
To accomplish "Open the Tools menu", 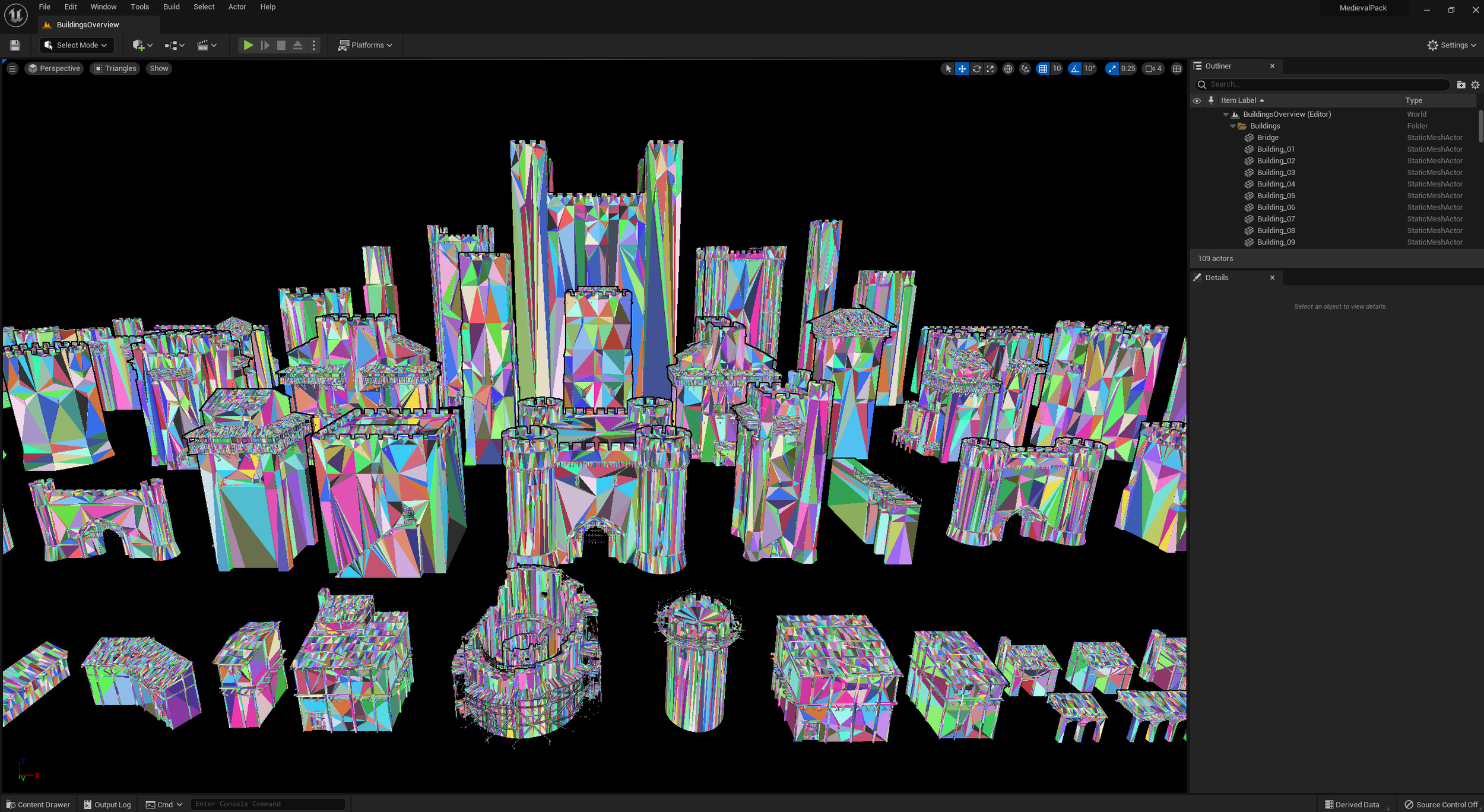I will (139, 7).
